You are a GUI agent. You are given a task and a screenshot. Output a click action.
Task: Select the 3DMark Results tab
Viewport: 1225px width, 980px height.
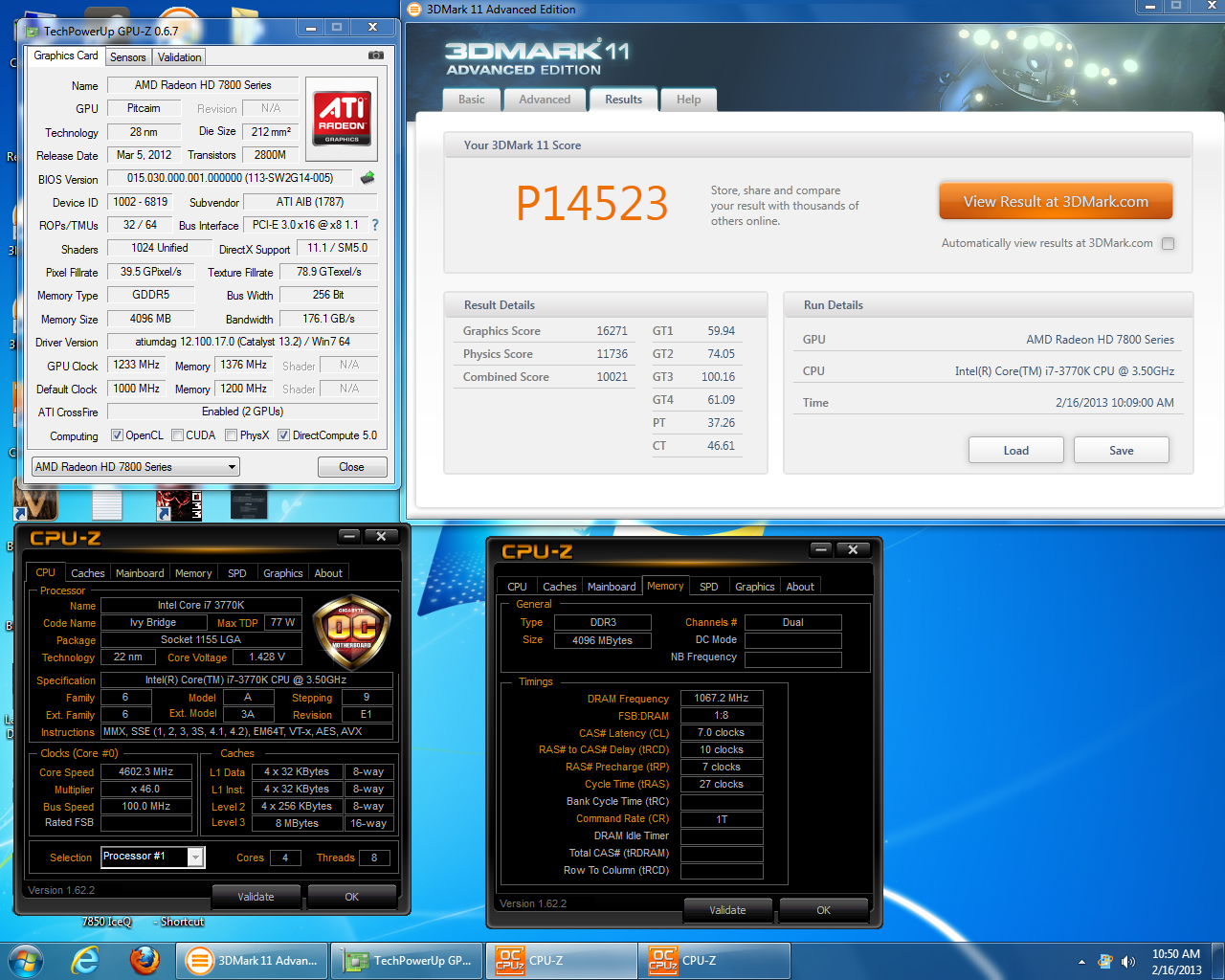coord(623,100)
